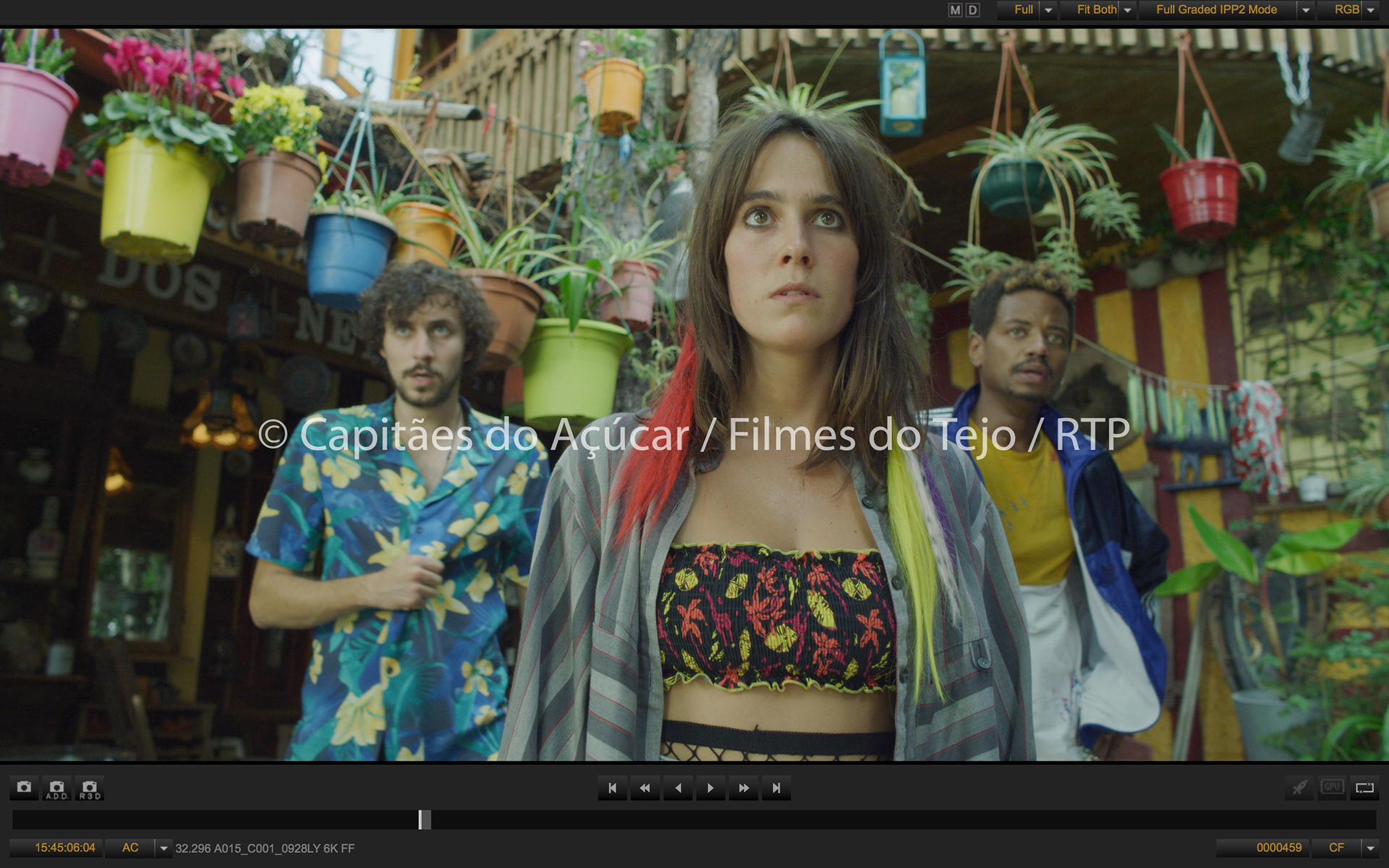Click the timeline playhead marker

tap(424, 820)
